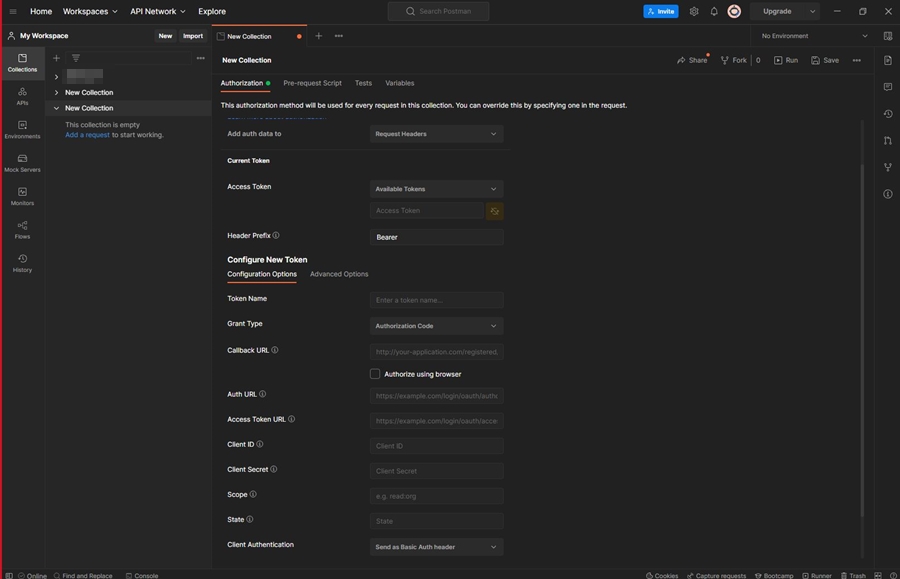
Task: Switch to the Variables tab
Action: tap(399, 83)
